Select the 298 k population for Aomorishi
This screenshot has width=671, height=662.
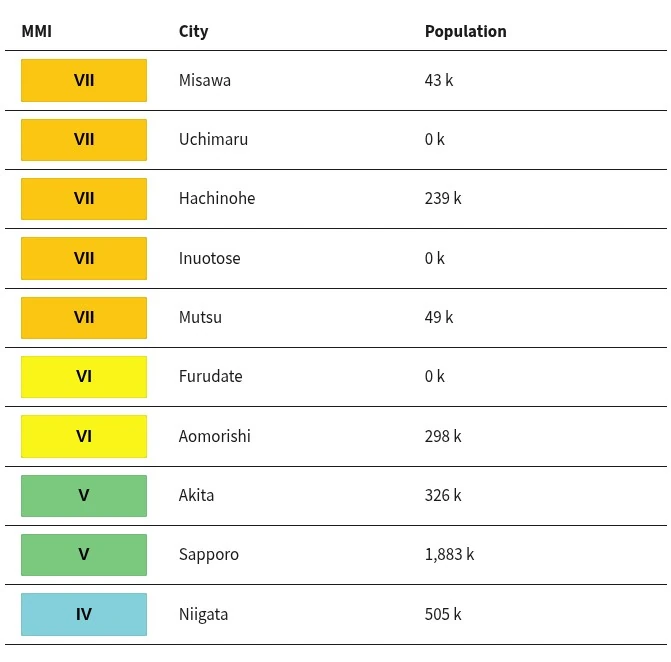pos(443,436)
